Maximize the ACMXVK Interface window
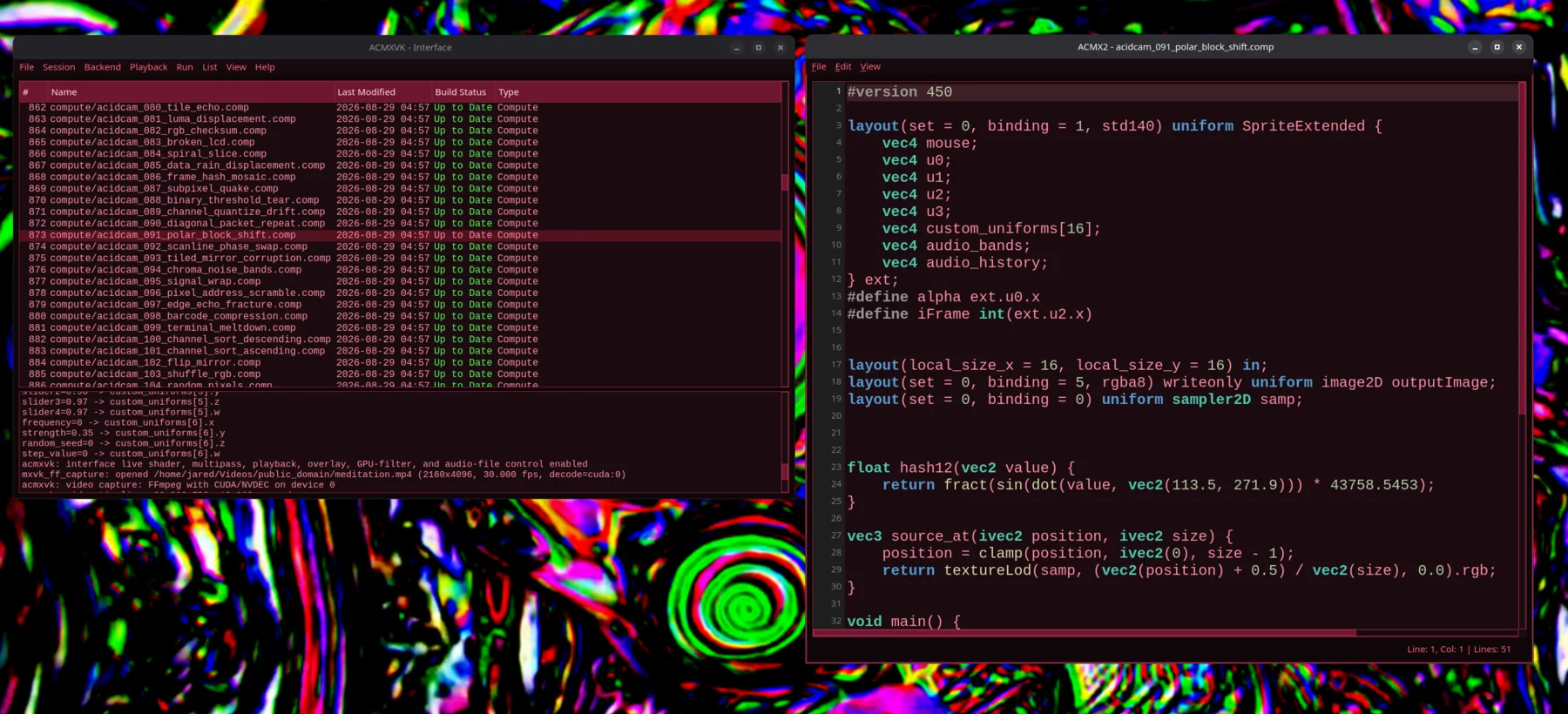 click(759, 48)
